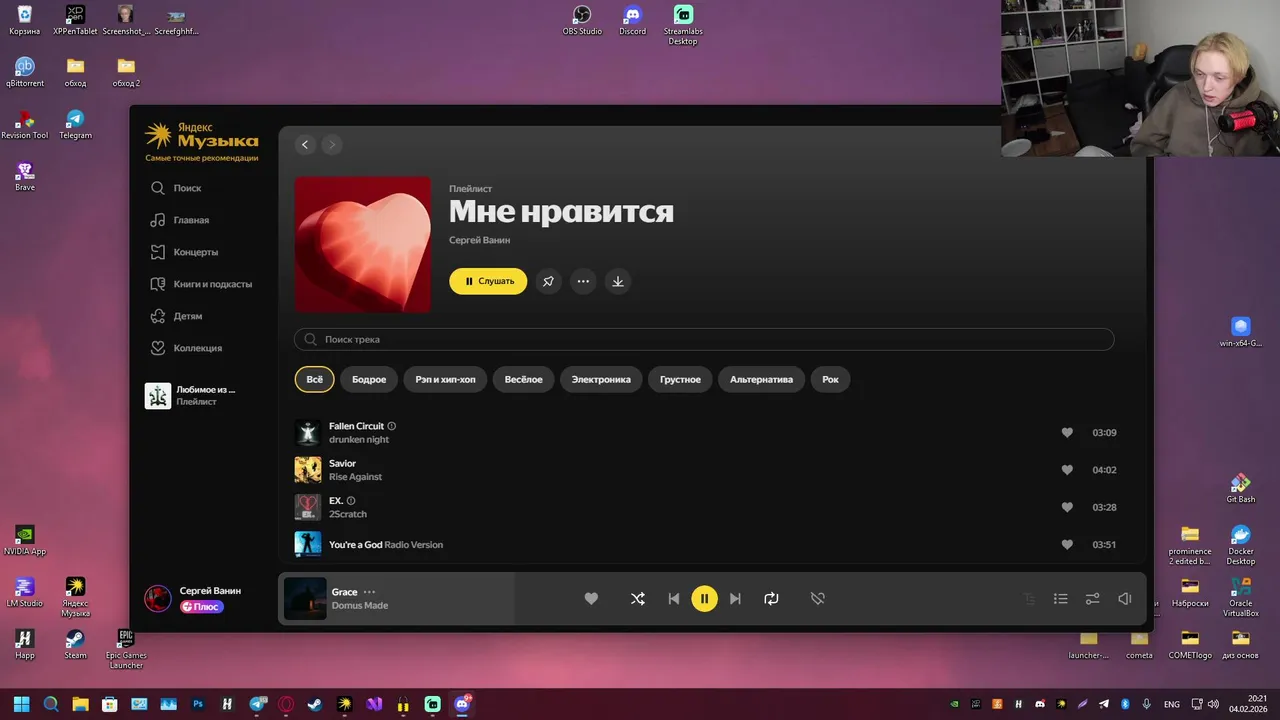Open Сергей Ванин profile avatar
Image resolution: width=1280 pixels, height=720 pixels.
(158, 598)
